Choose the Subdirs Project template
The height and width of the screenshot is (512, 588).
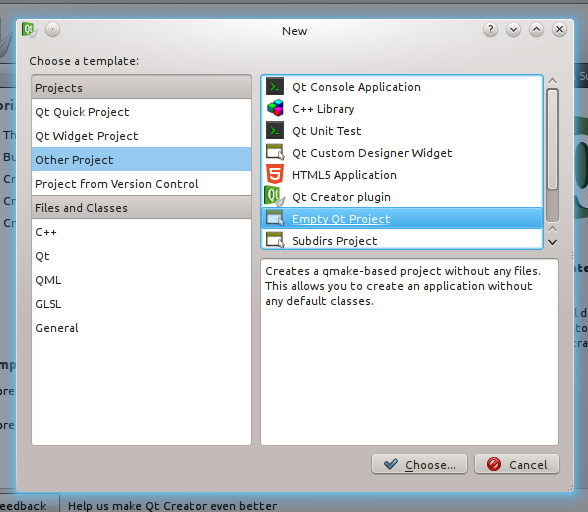(402, 240)
